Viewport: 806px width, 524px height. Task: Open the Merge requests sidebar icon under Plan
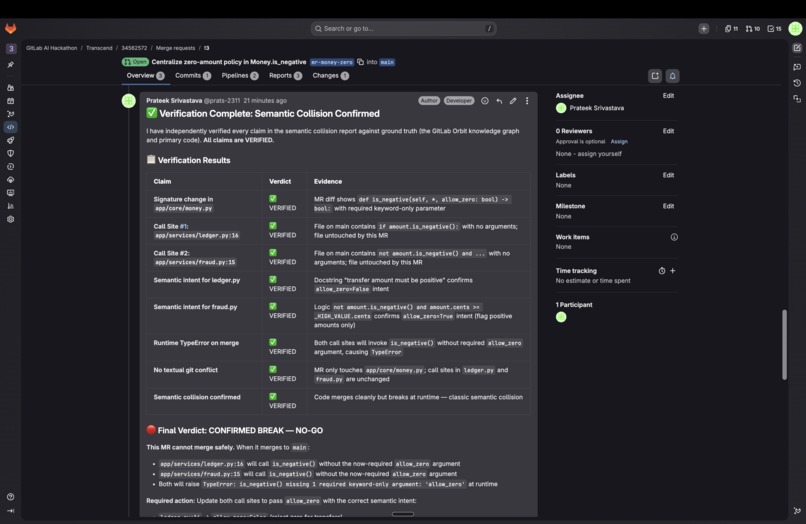pos(10,114)
